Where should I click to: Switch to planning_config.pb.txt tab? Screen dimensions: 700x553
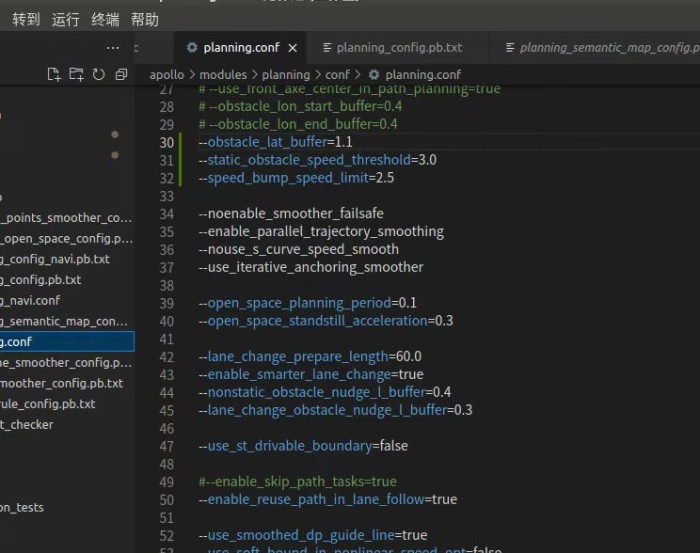[x=399, y=48]
